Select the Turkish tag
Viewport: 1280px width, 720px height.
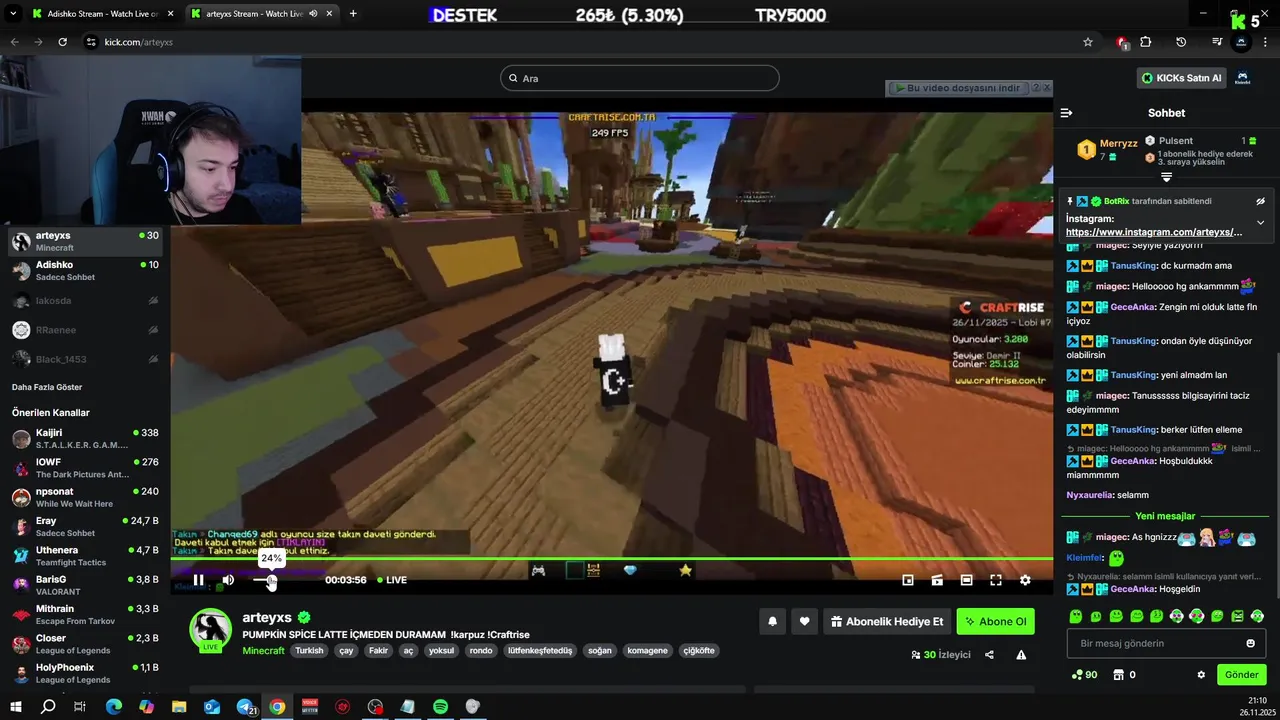coord(309,651)
